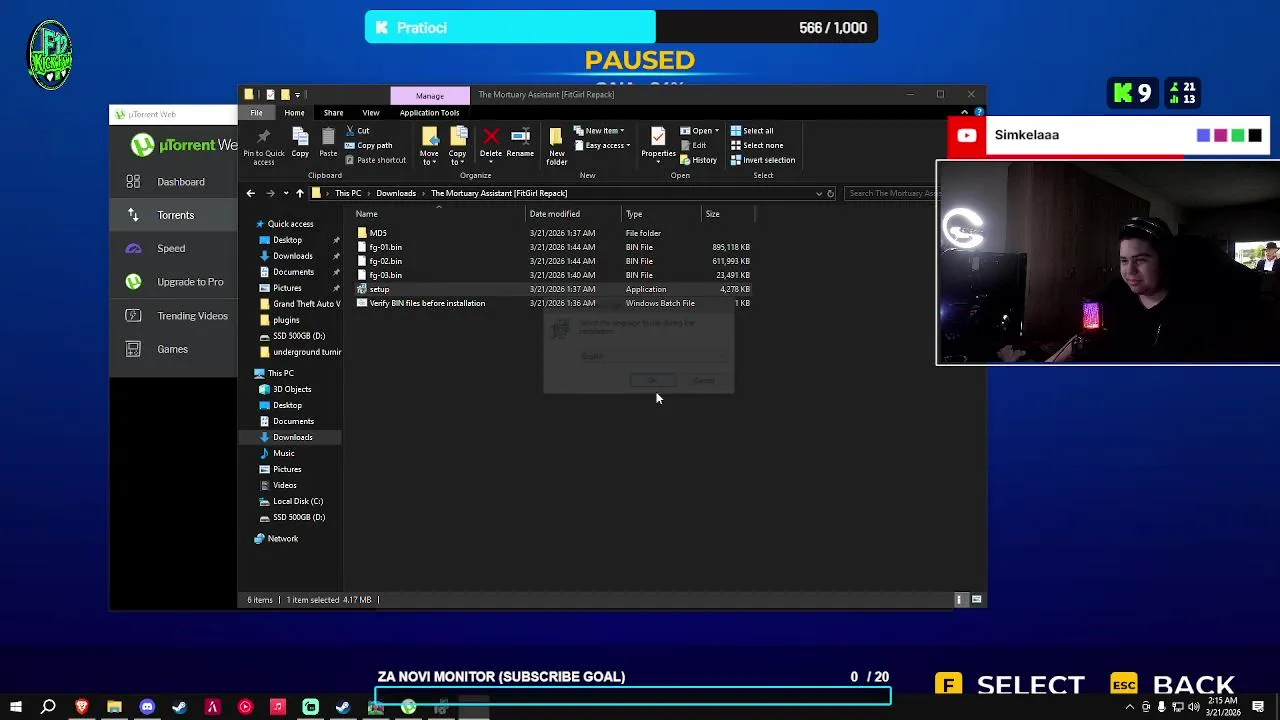Create a New folder
This screenshot has width=1280, height=720.
[x=557, y=146]
